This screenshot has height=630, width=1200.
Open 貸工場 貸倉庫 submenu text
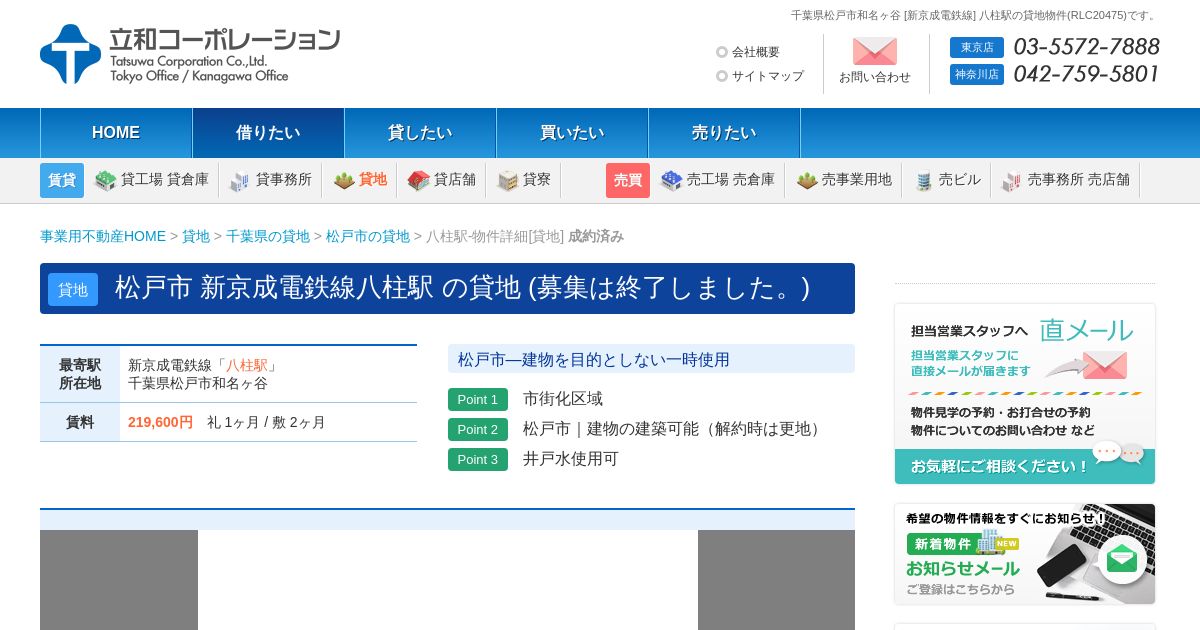point(165,180)
